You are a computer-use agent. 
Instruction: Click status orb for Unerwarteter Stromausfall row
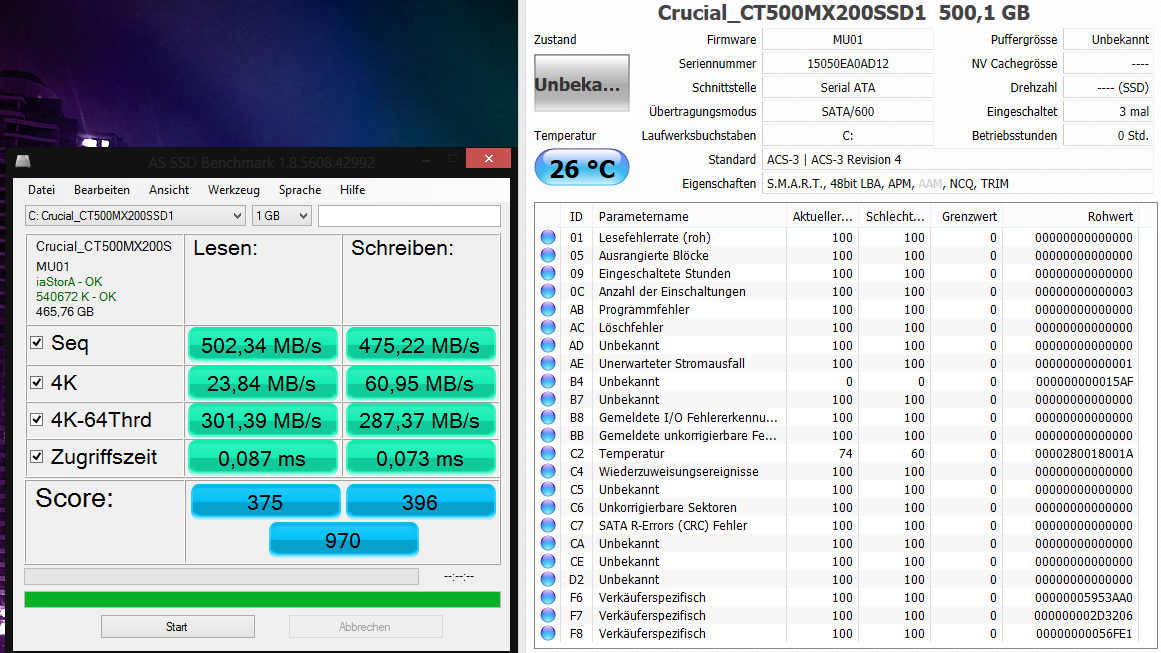[548, 363]
